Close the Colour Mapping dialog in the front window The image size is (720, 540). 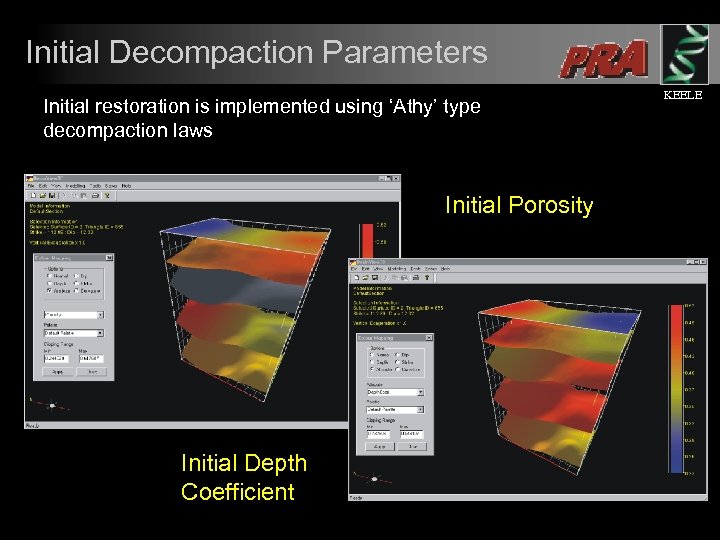click(x=428, y=338)
